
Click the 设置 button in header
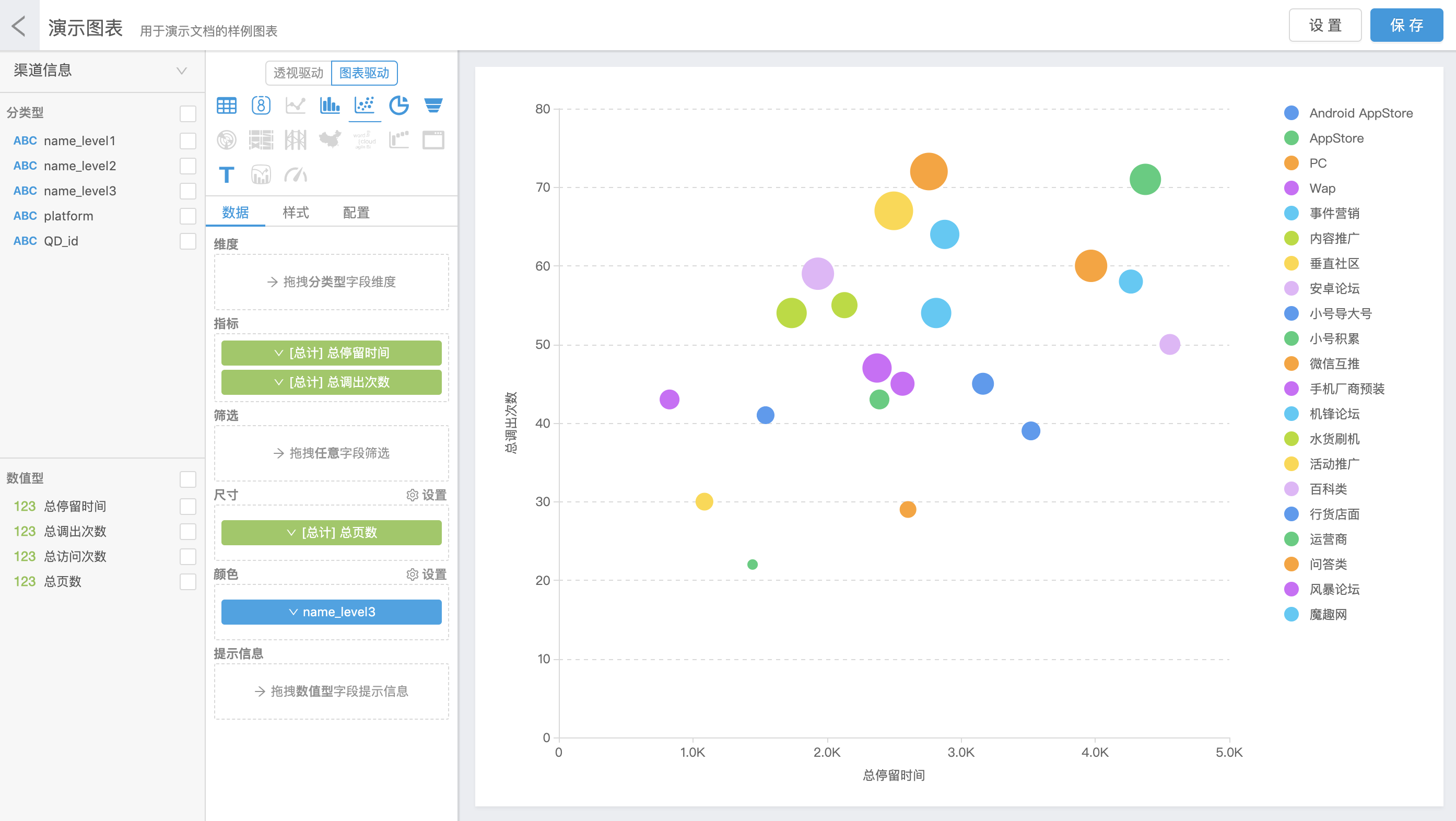pos(1325,26)
